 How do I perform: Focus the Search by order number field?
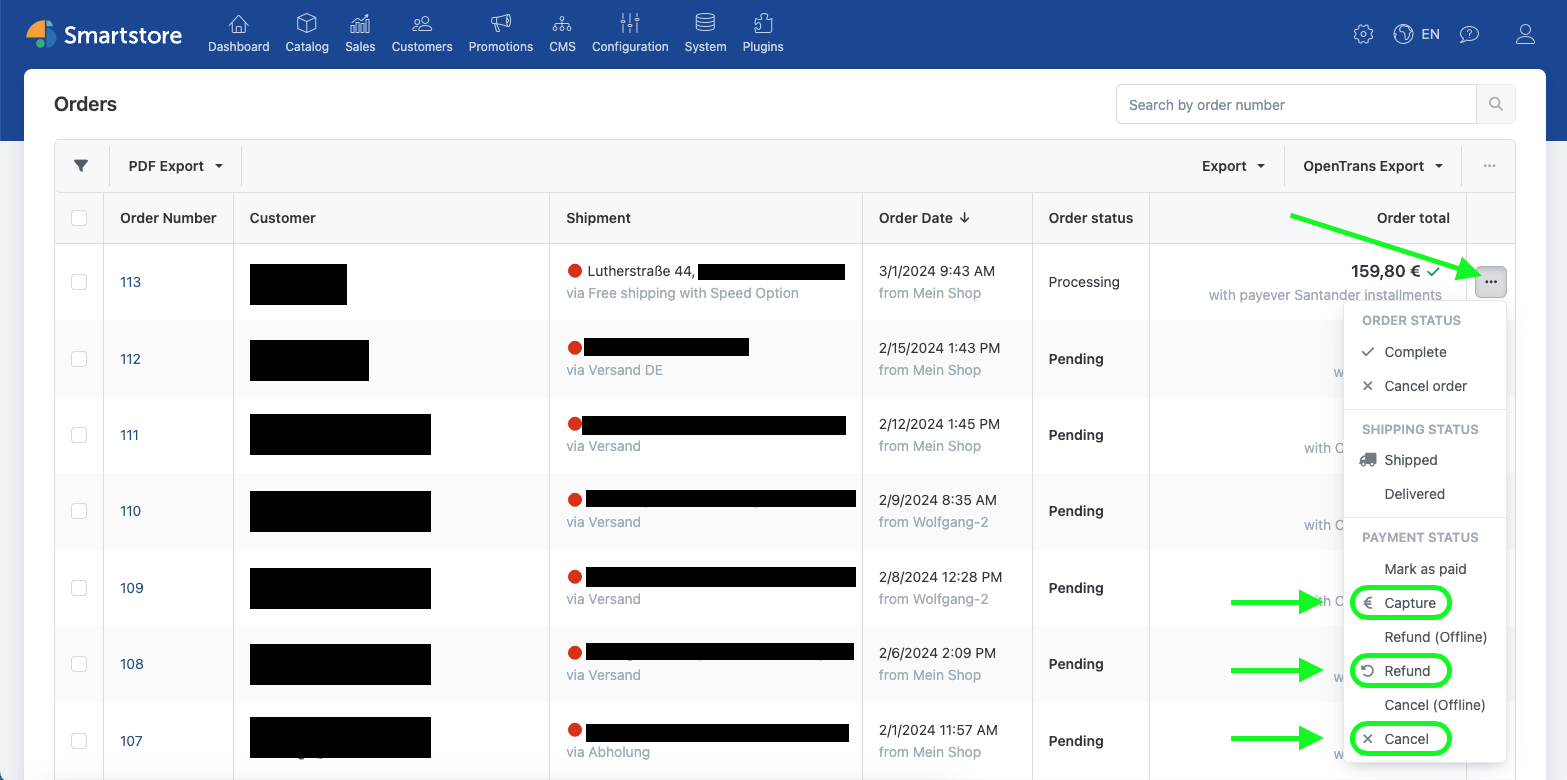(1296, 104)
